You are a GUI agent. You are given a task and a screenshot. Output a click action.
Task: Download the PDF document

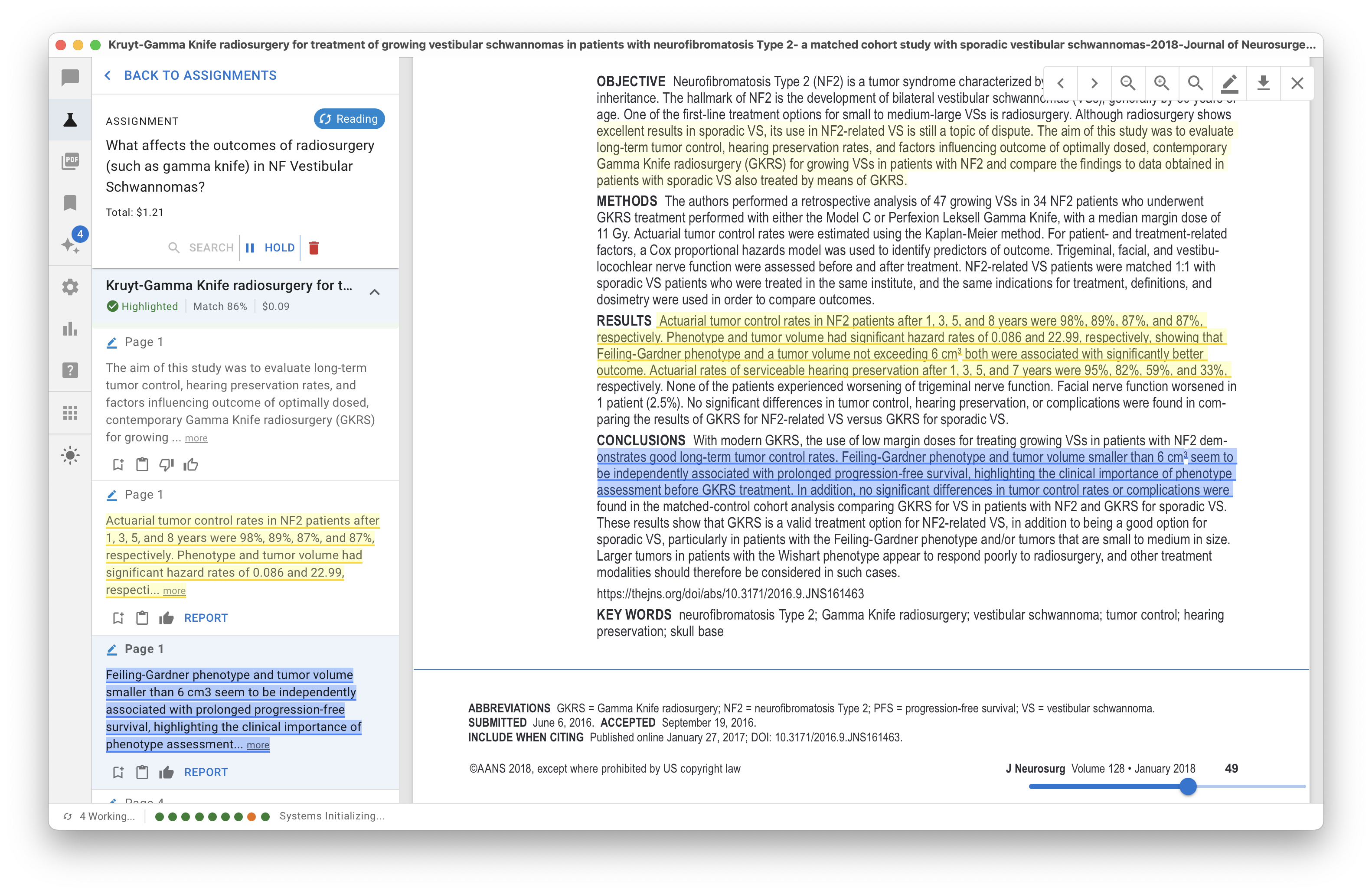tap(1263, 83)
